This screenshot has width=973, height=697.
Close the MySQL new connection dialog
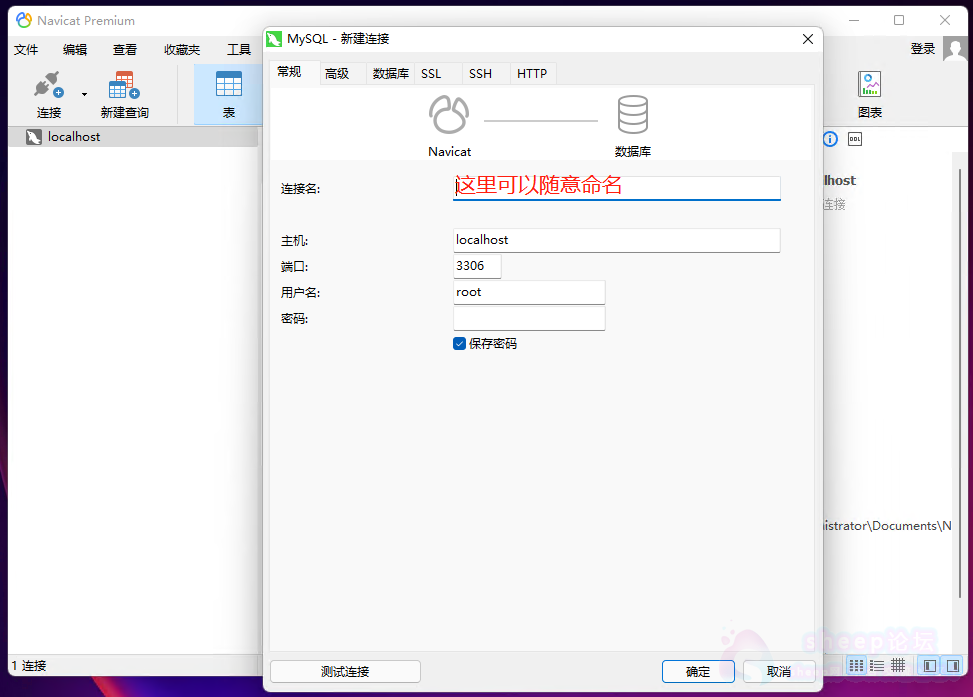(x=808, y=39)
